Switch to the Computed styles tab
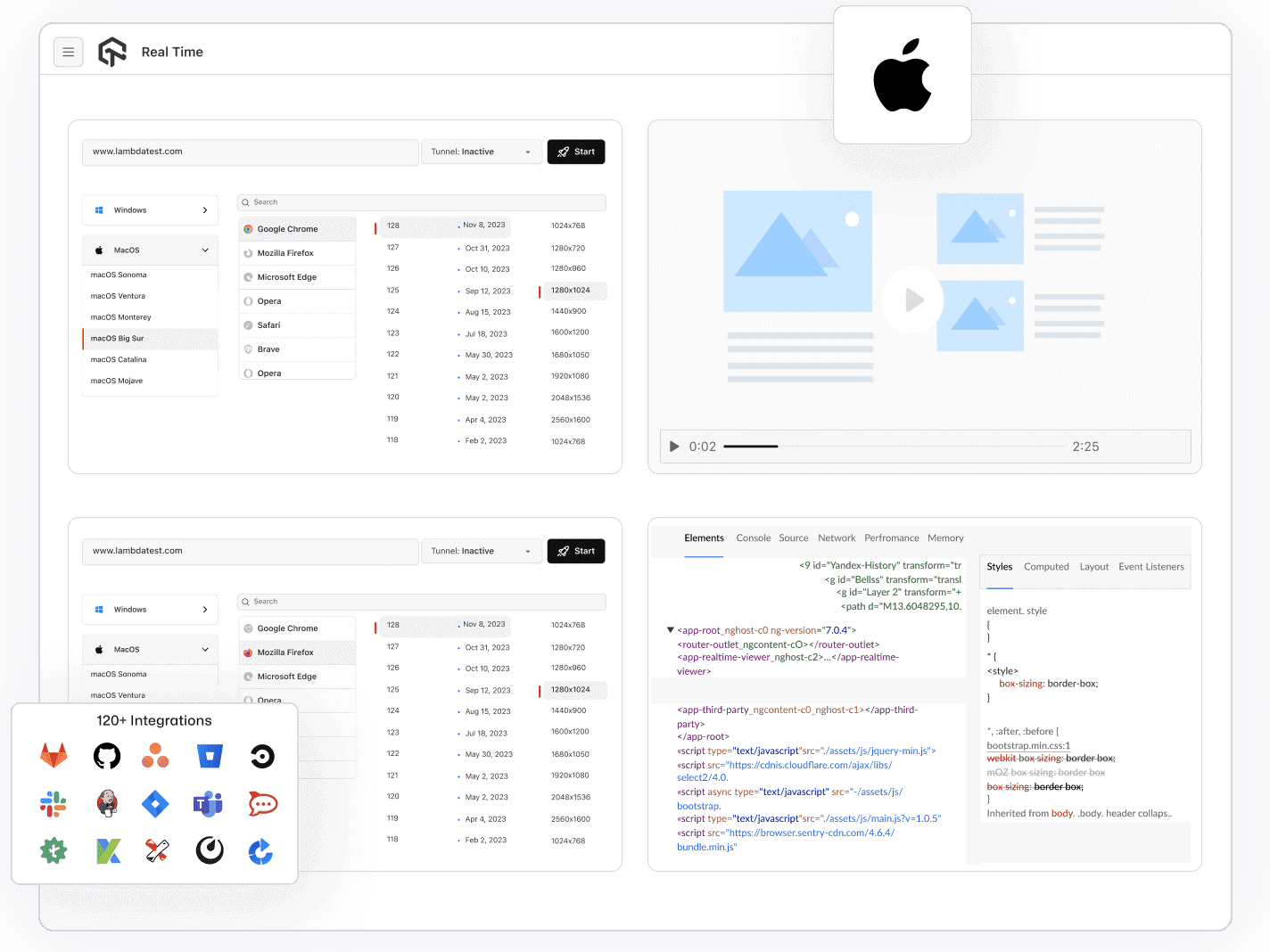 [x=1046, y=566]
